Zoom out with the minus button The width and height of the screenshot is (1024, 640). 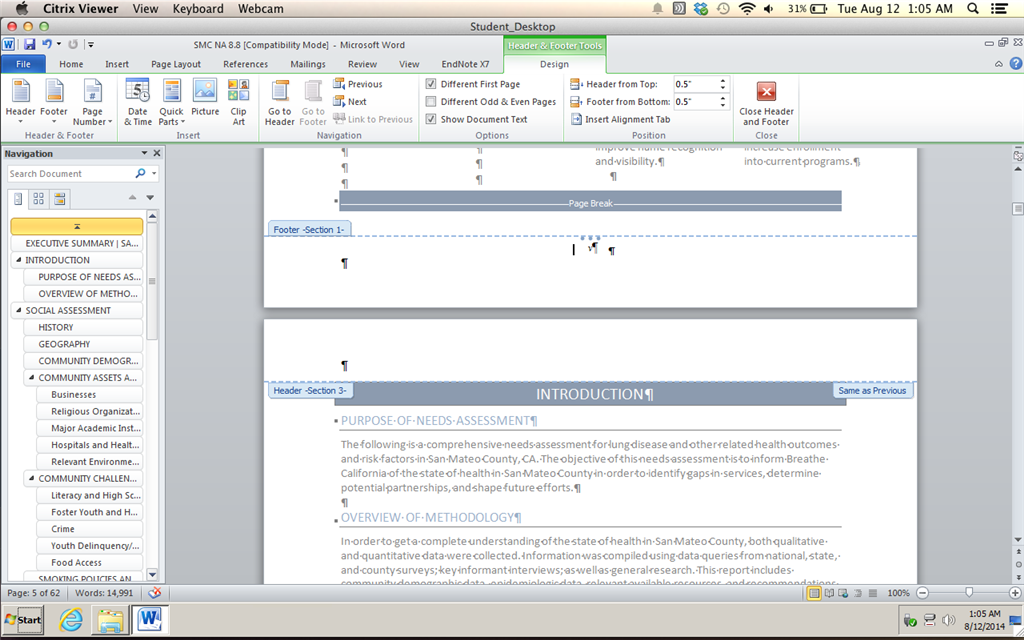[x=922, y=593]
